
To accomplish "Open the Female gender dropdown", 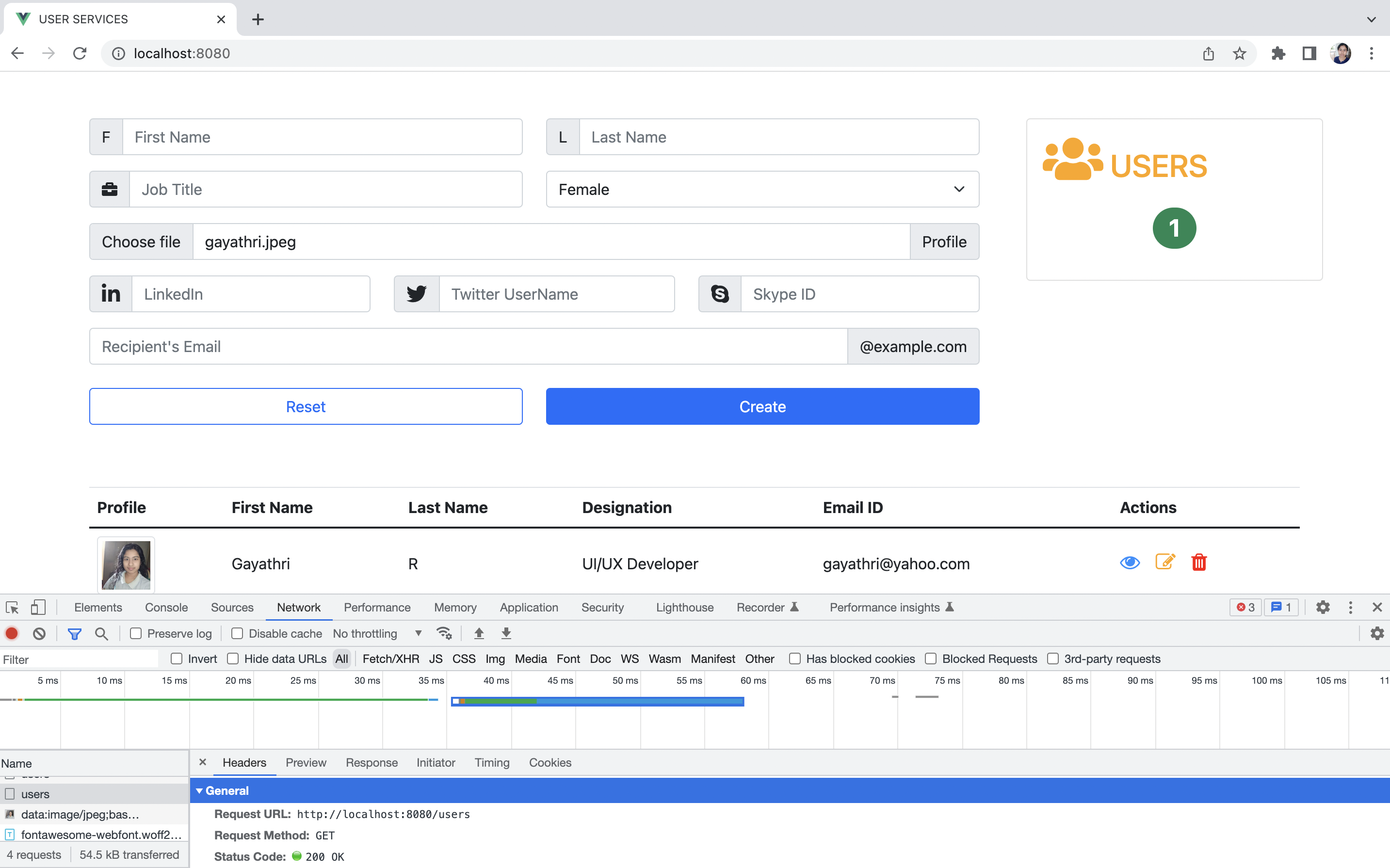I will click(x=762, y=189).
